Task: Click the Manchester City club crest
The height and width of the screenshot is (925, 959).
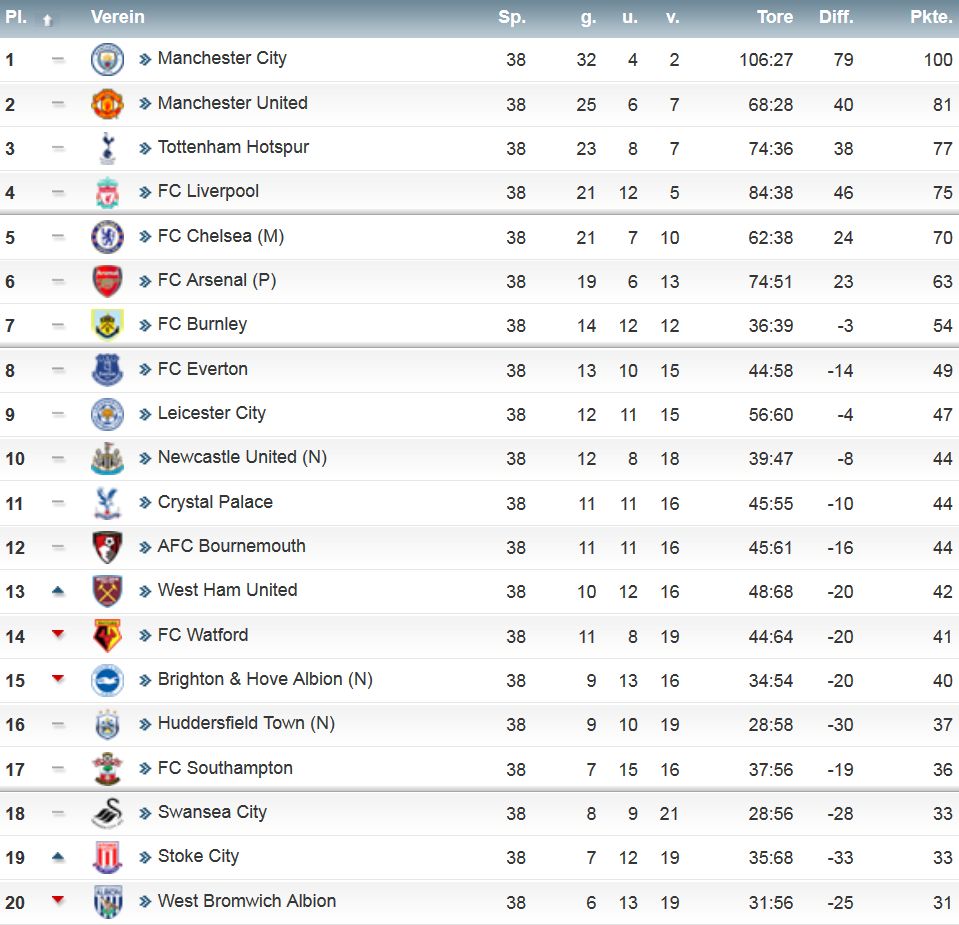Action: (107, 59)
